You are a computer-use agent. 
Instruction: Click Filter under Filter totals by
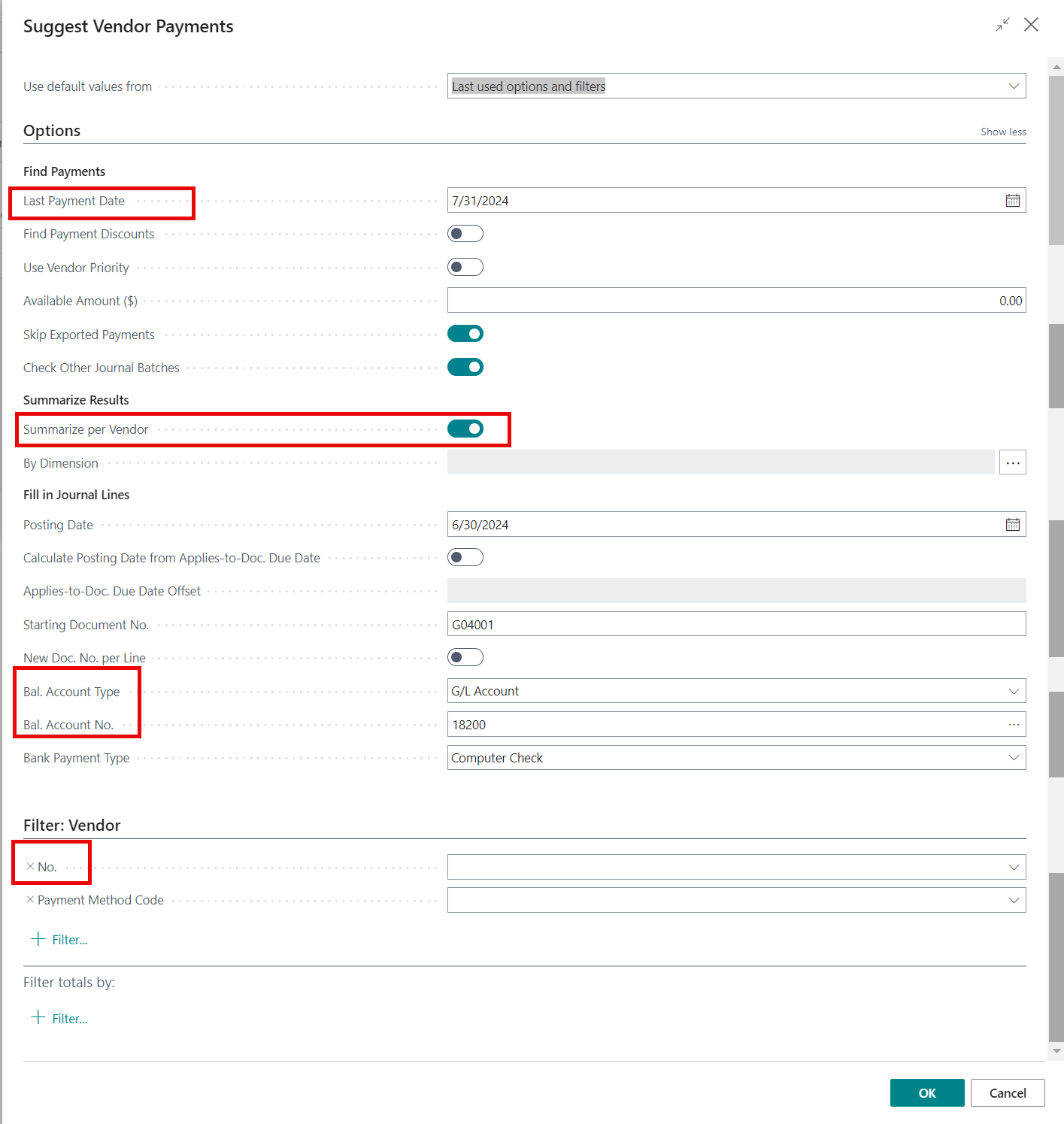60,1018
